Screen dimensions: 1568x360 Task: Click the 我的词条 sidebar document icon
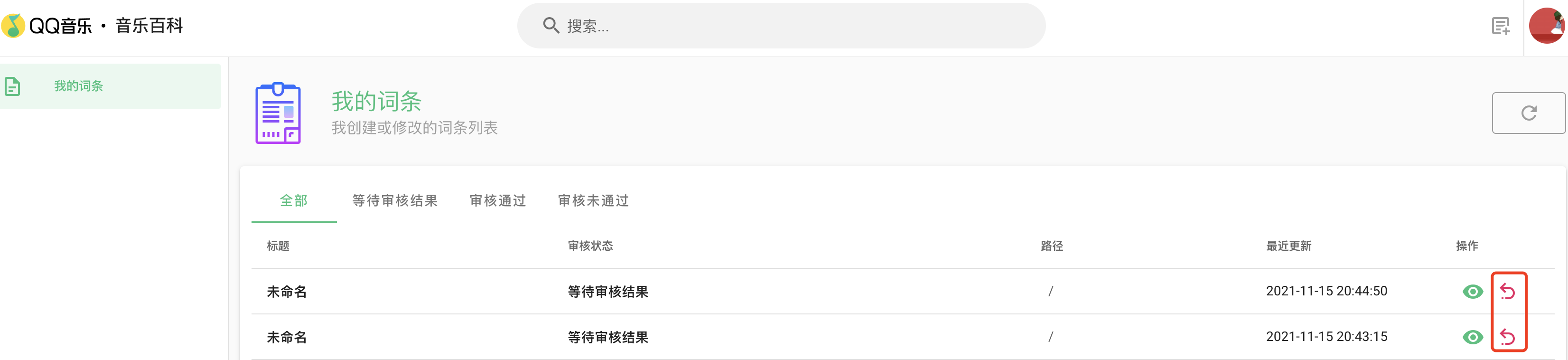pos(13,86)
